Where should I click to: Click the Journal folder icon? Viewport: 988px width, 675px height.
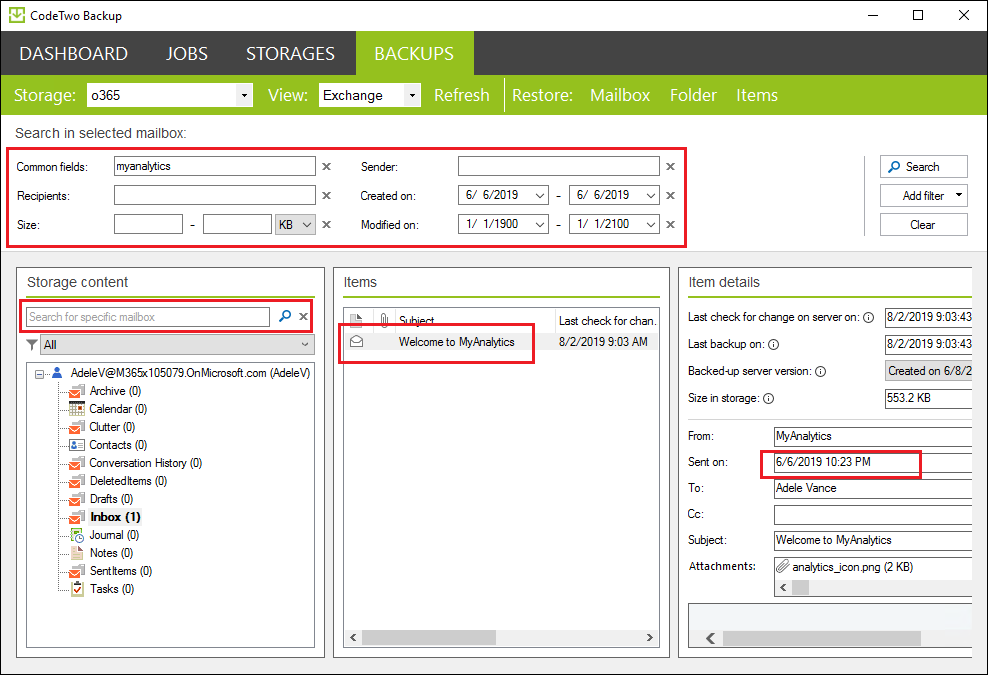point(77,536)
